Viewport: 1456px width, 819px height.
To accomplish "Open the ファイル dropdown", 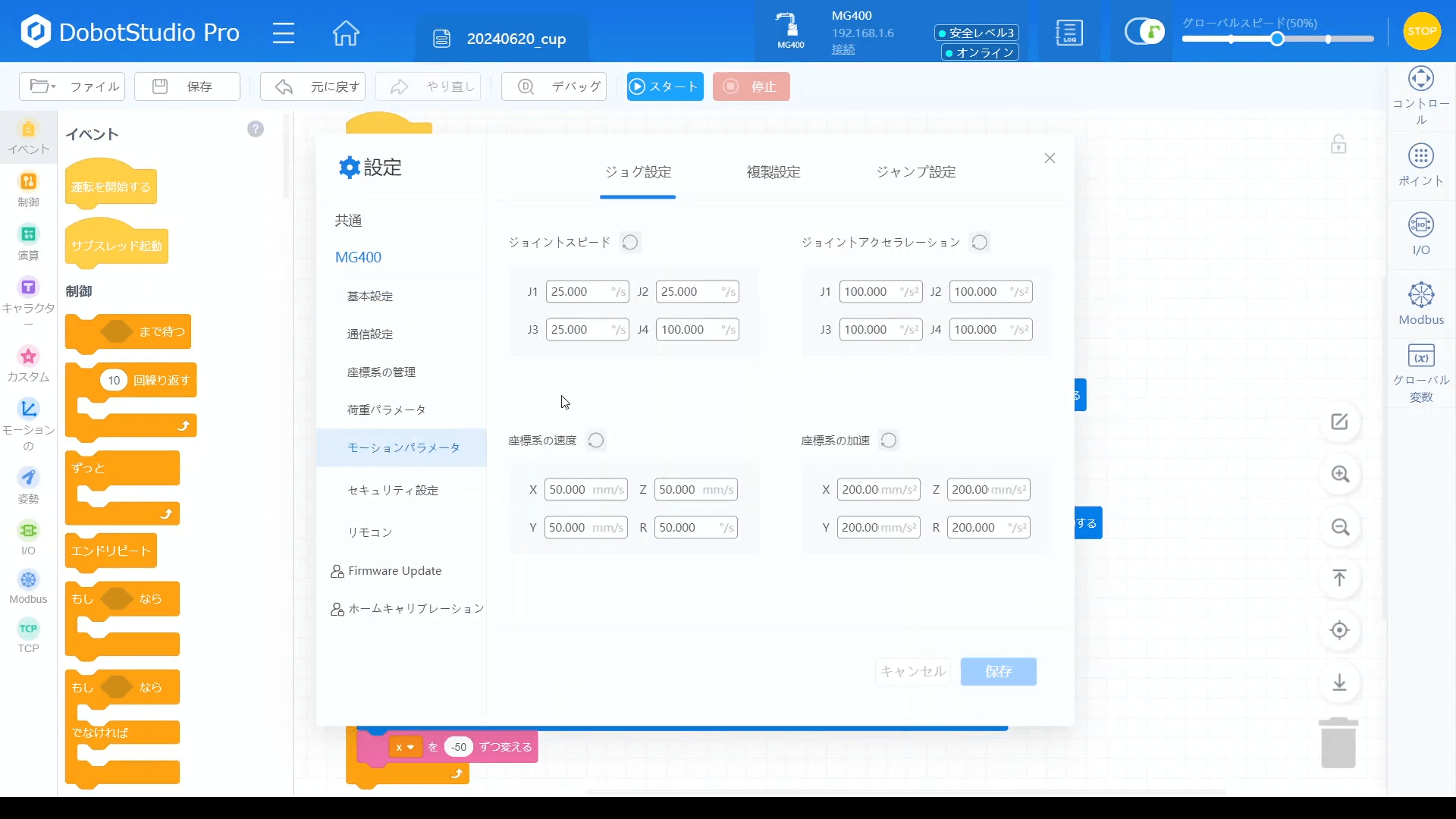I will click(x=71, y=86).
